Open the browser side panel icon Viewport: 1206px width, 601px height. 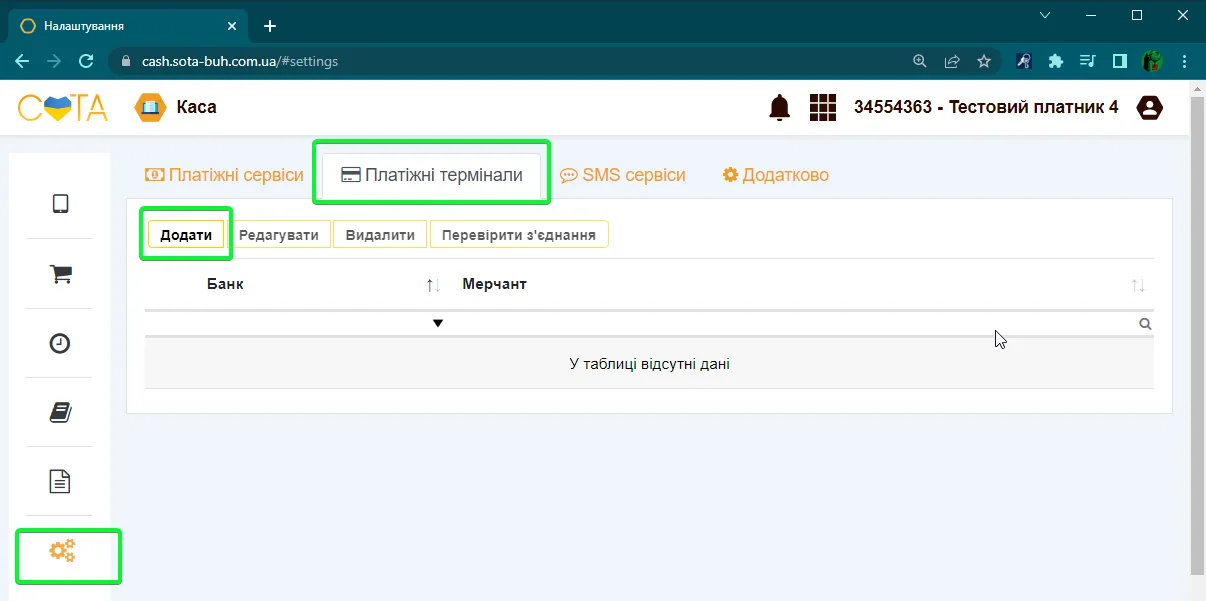1120,61
